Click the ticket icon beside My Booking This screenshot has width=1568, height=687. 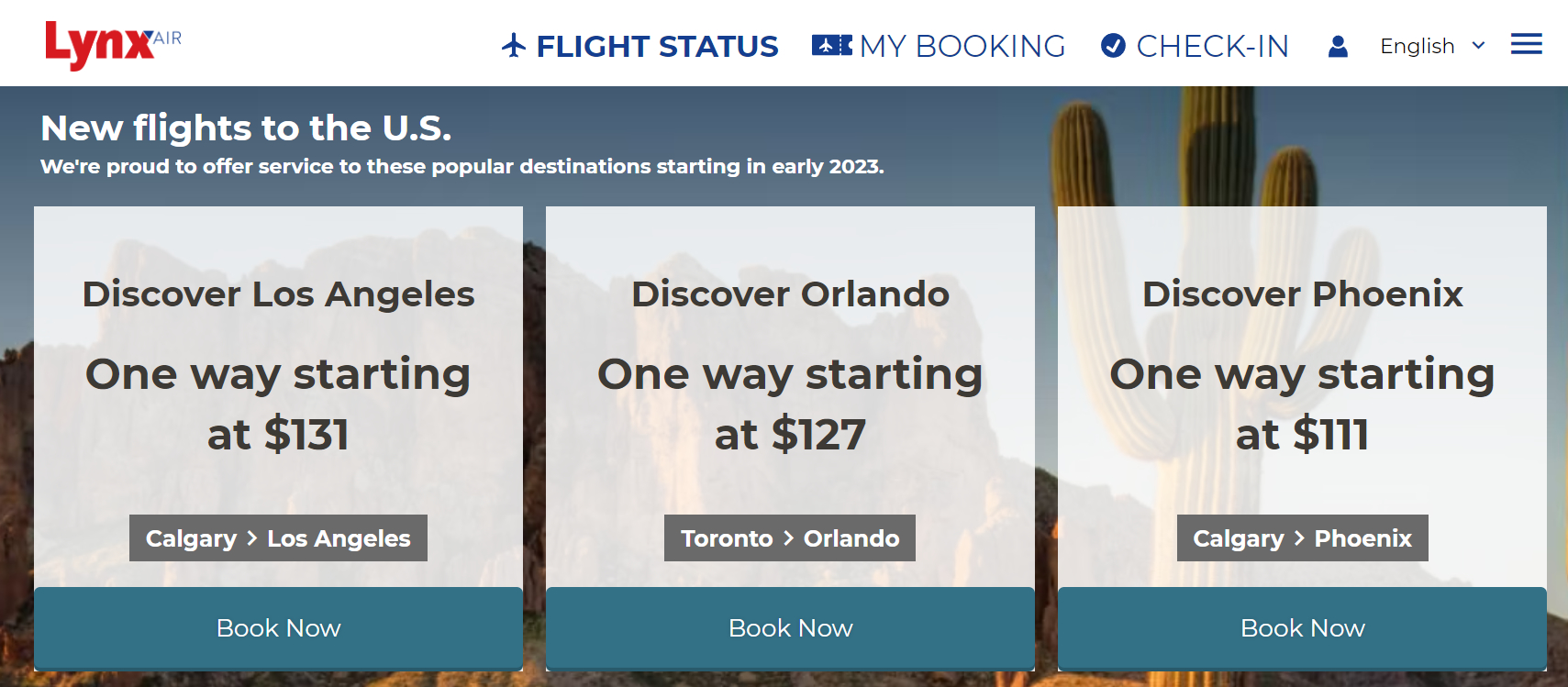[x=831, y=45]
